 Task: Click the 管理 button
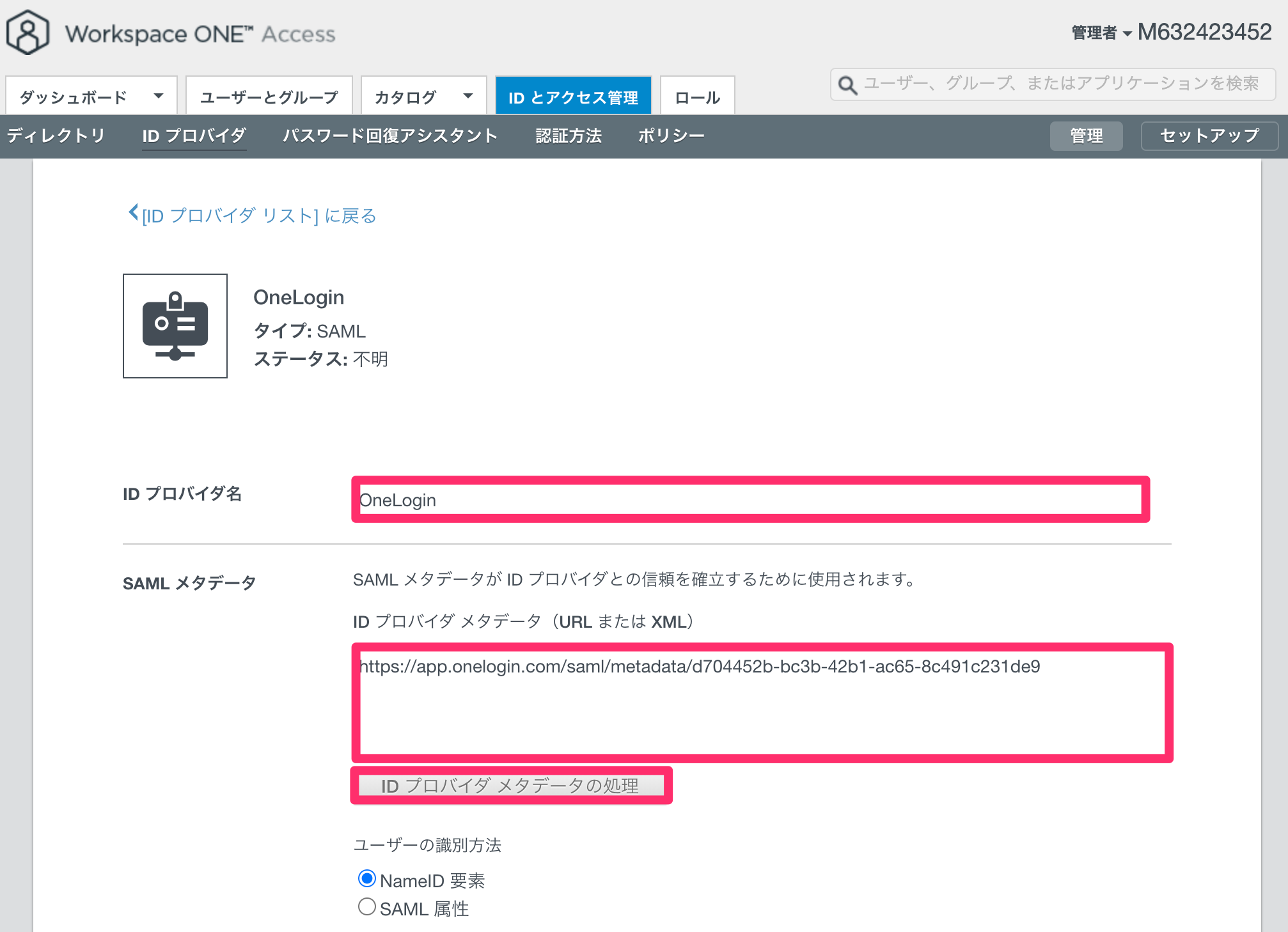point(1087,136)
